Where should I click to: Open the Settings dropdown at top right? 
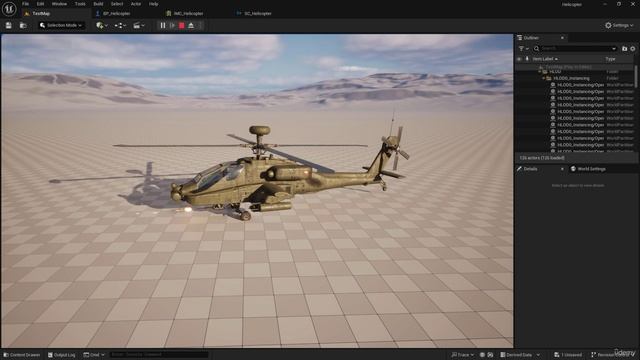[x=619, y=25]
